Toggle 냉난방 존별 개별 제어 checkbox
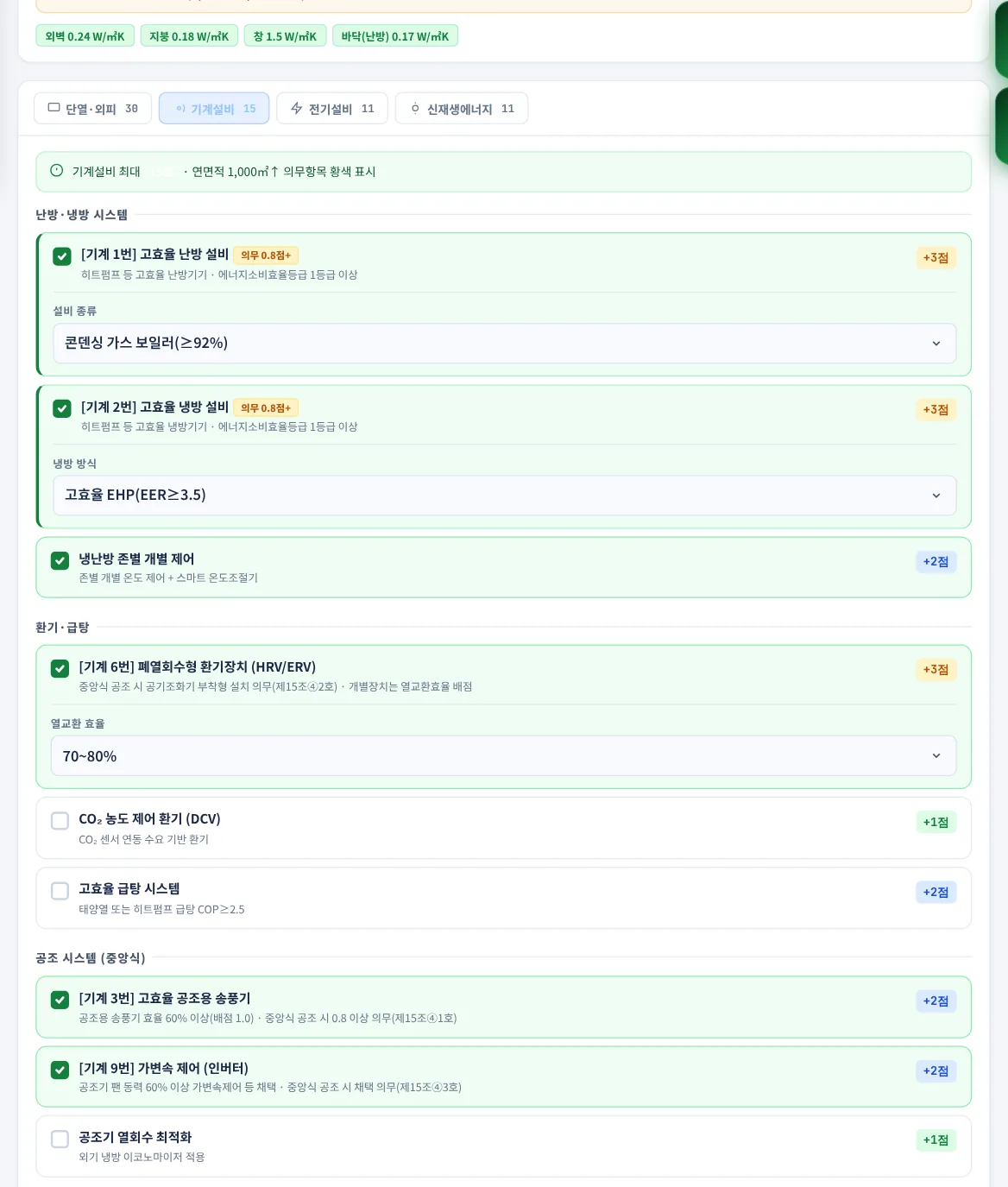 (60, 561)
